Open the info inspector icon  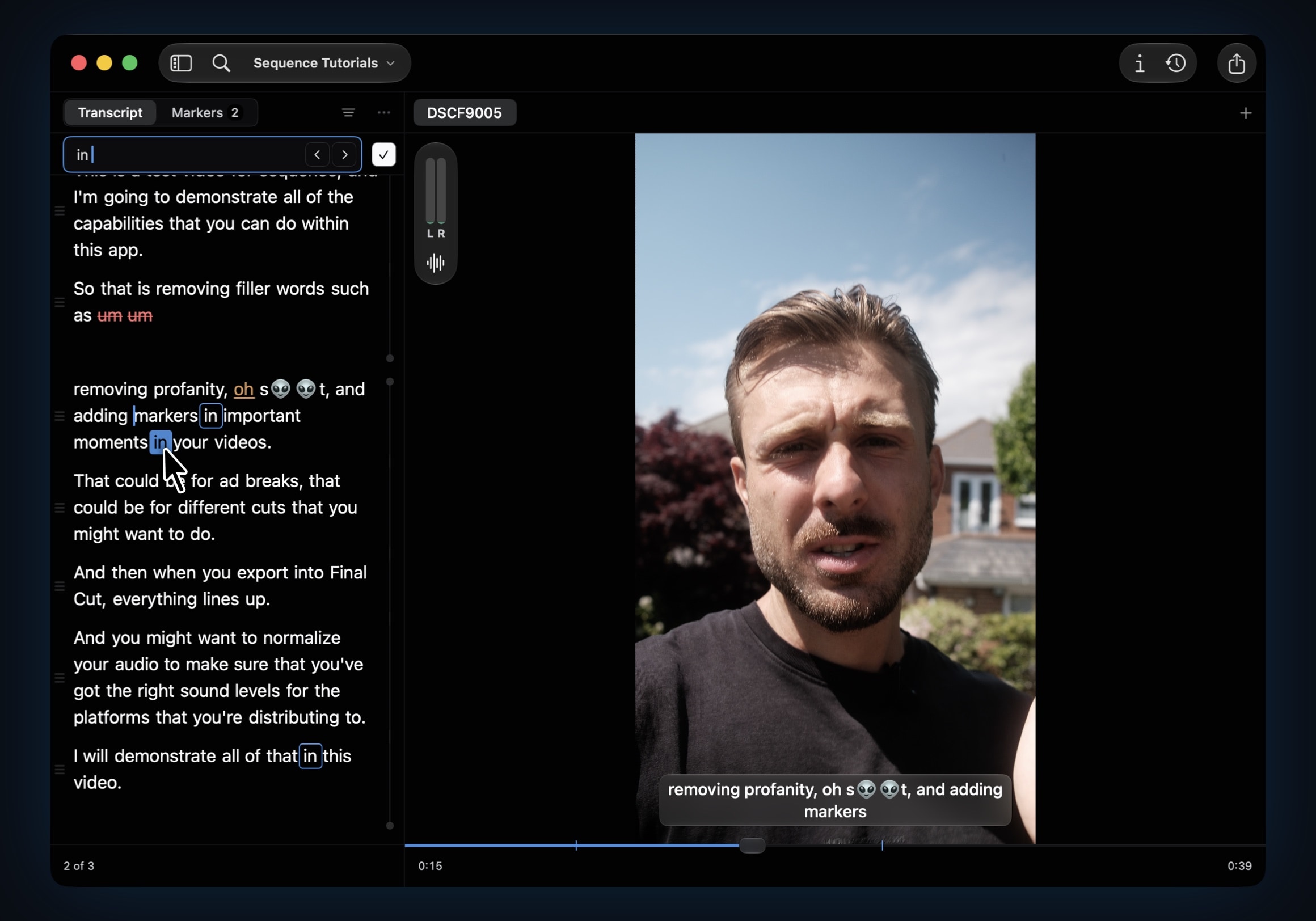click(1140, 63)
